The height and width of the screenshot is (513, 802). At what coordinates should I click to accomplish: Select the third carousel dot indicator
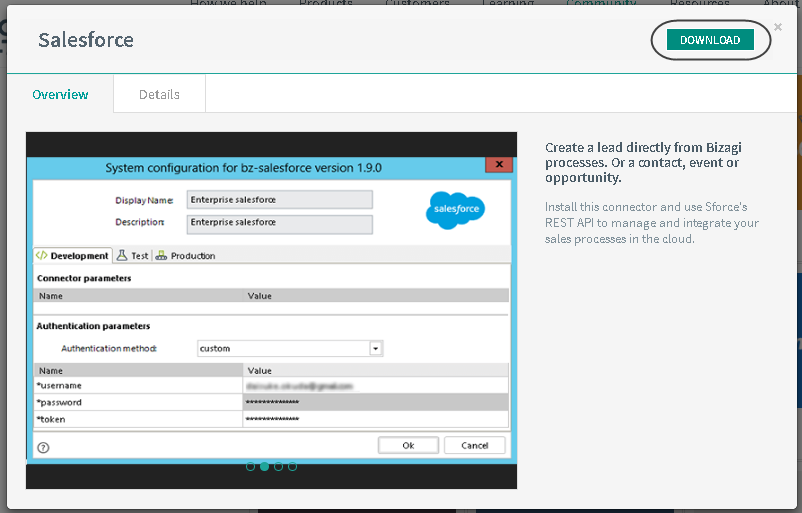(x=278, y=466)
